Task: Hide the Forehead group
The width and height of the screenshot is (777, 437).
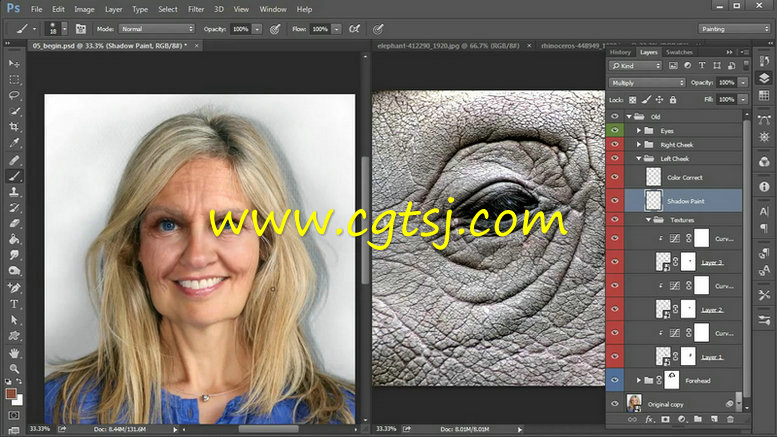Action: click(614, 380)
